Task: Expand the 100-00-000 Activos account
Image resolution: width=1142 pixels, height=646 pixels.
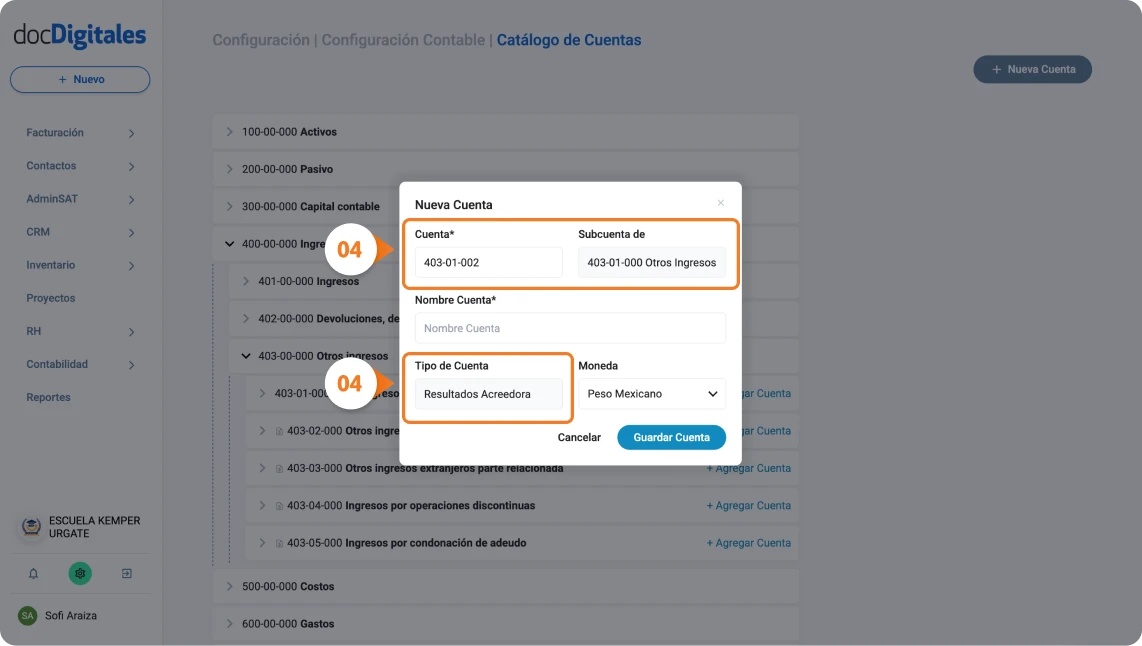Action: coord(229,131)
